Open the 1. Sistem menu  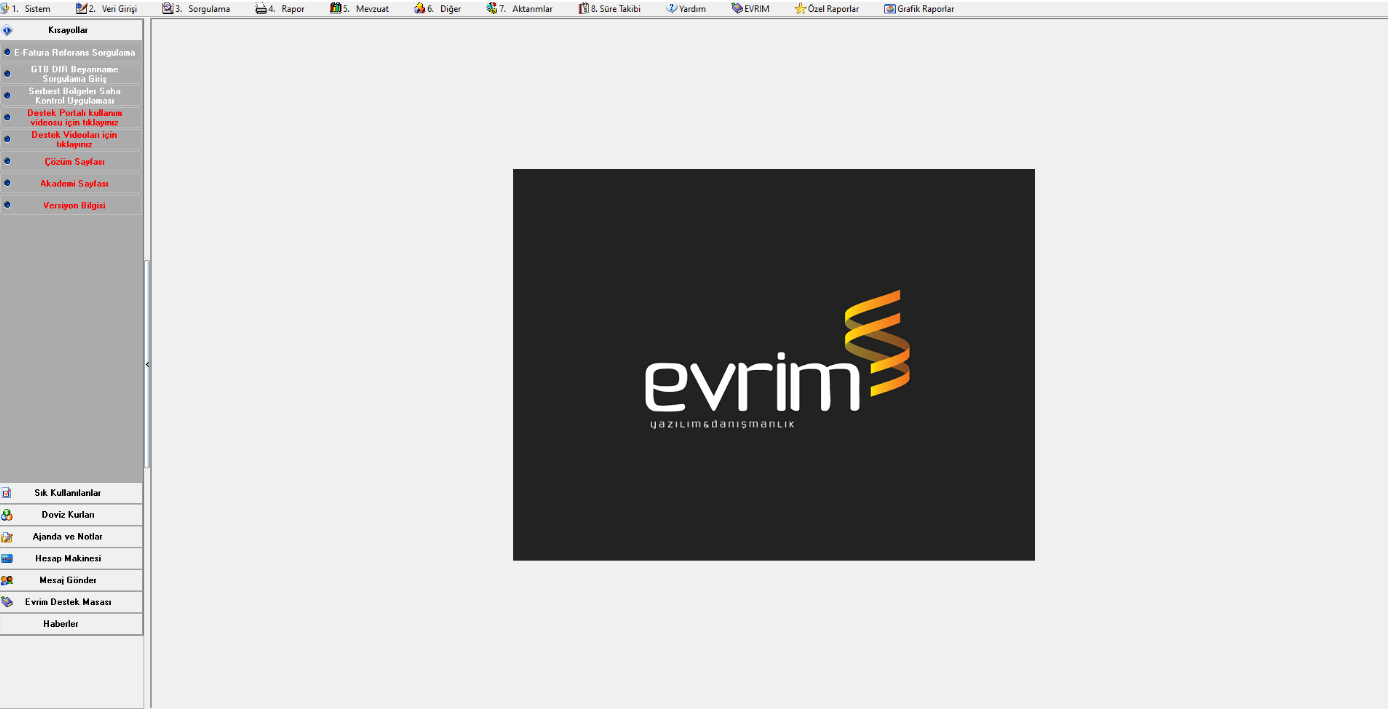(26, 9)
